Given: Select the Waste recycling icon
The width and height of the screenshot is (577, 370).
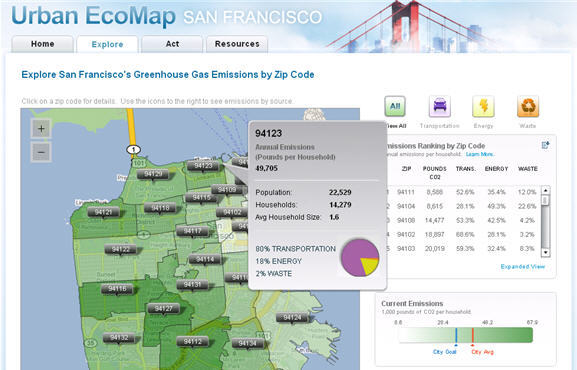Looking at the screenshot, I should coord(528,106).
